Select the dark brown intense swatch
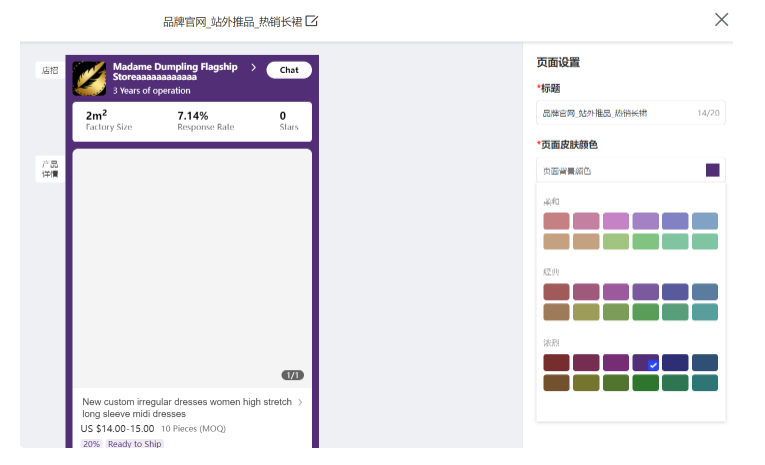Screen dimensions: 765x465 pos(556,383)
